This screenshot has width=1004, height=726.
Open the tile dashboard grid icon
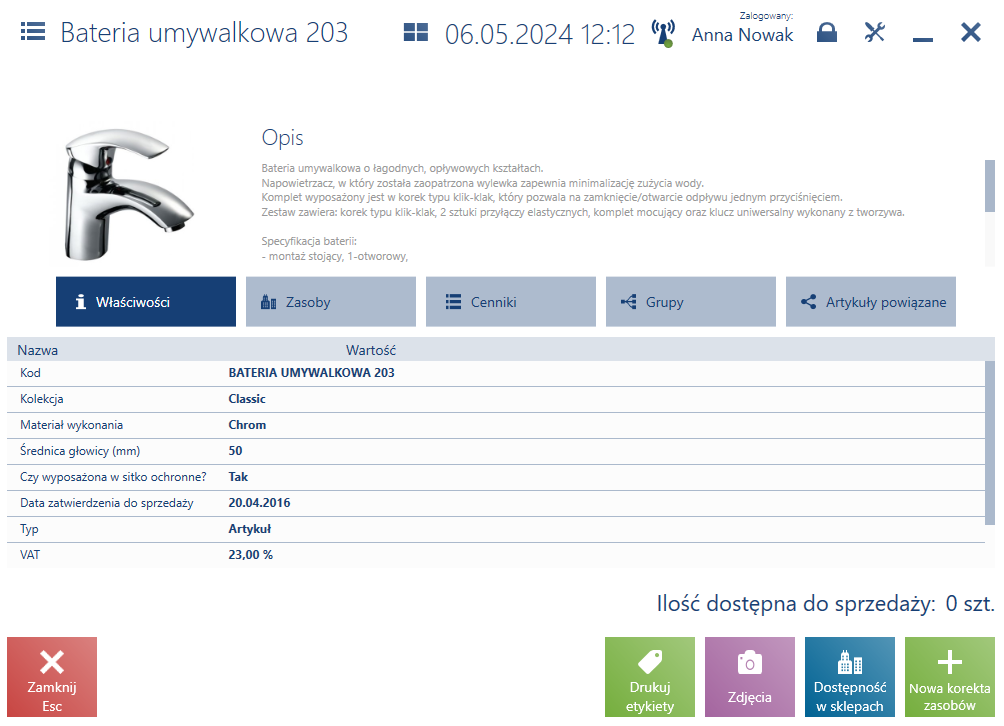416,32
